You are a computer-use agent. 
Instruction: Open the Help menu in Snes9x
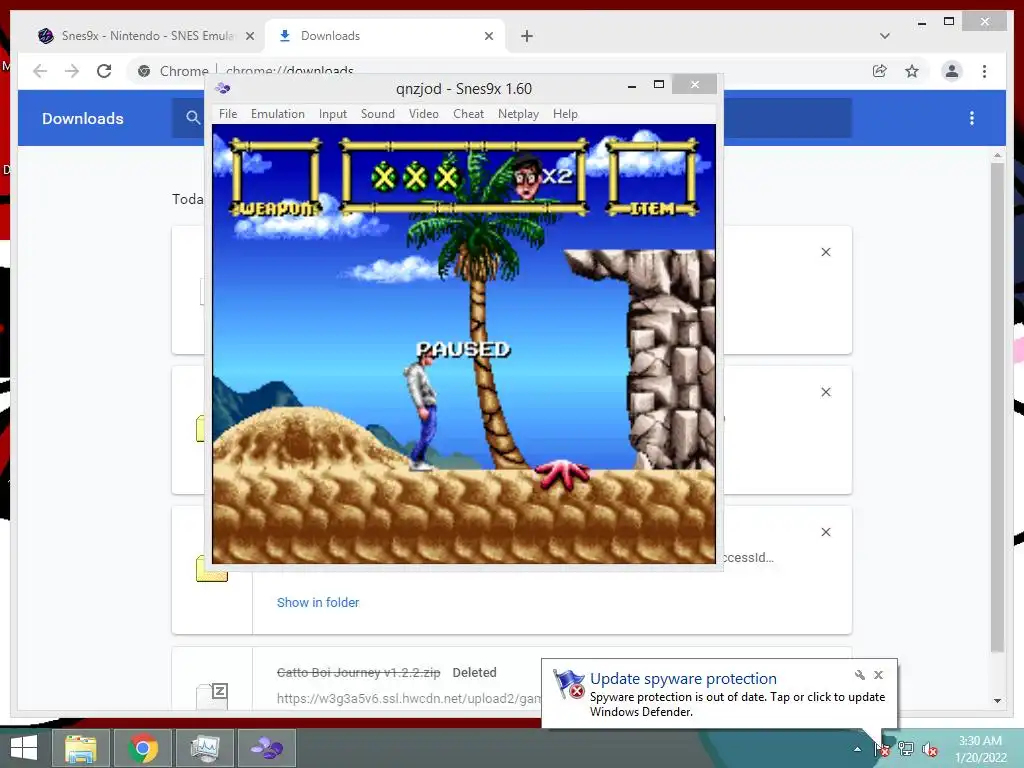(x=565, y=114)
